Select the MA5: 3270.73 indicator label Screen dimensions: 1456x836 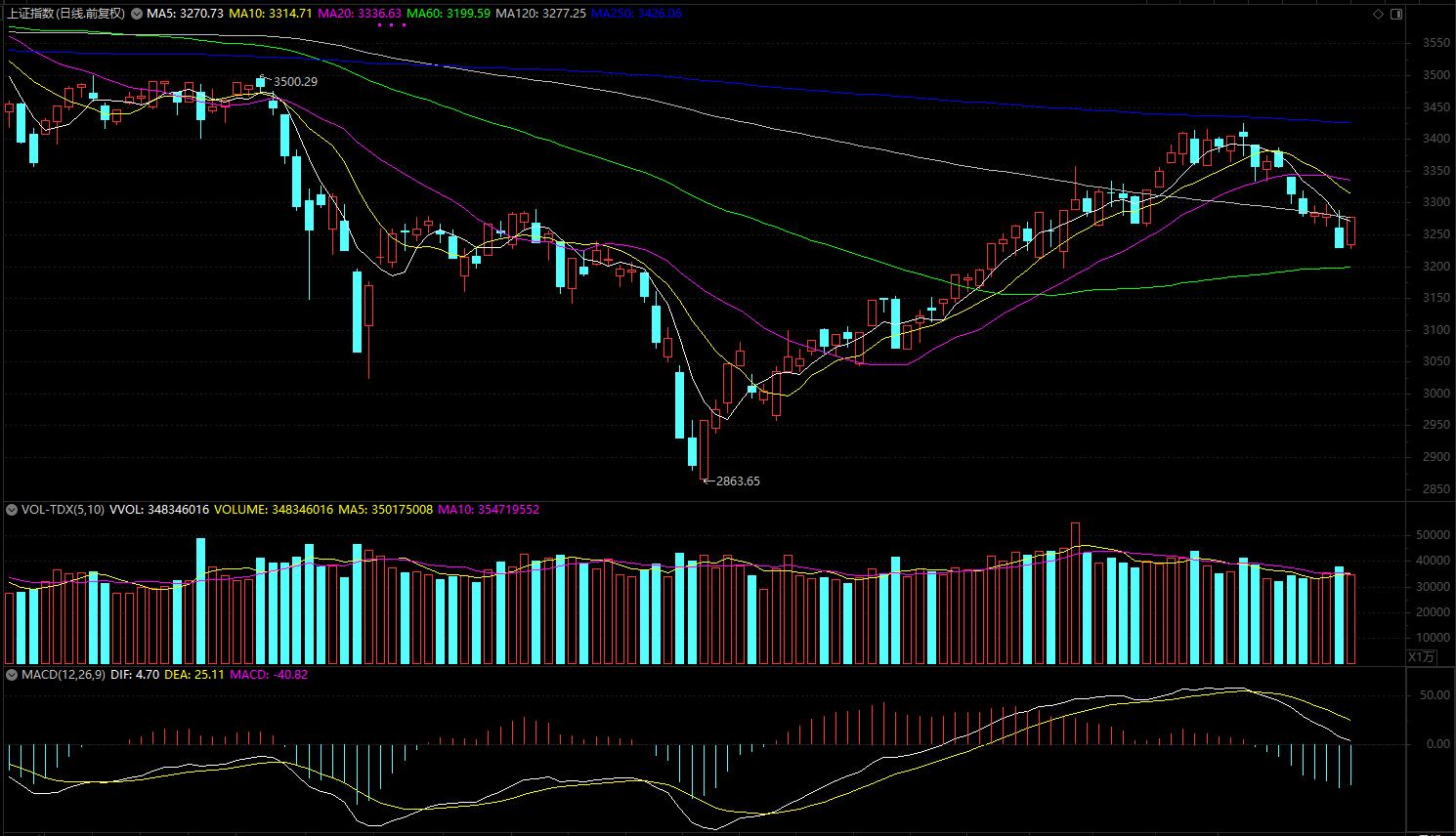[x=186, y=14]
